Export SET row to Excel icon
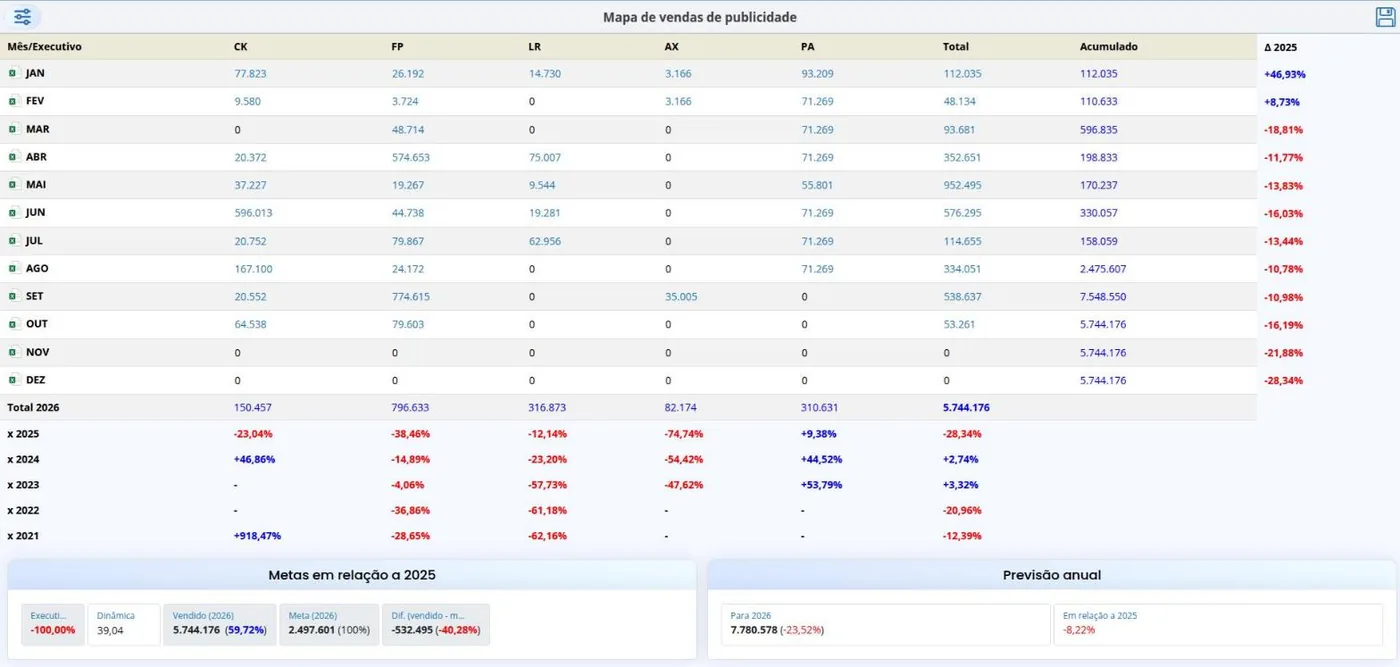 (x=13, y=297)
